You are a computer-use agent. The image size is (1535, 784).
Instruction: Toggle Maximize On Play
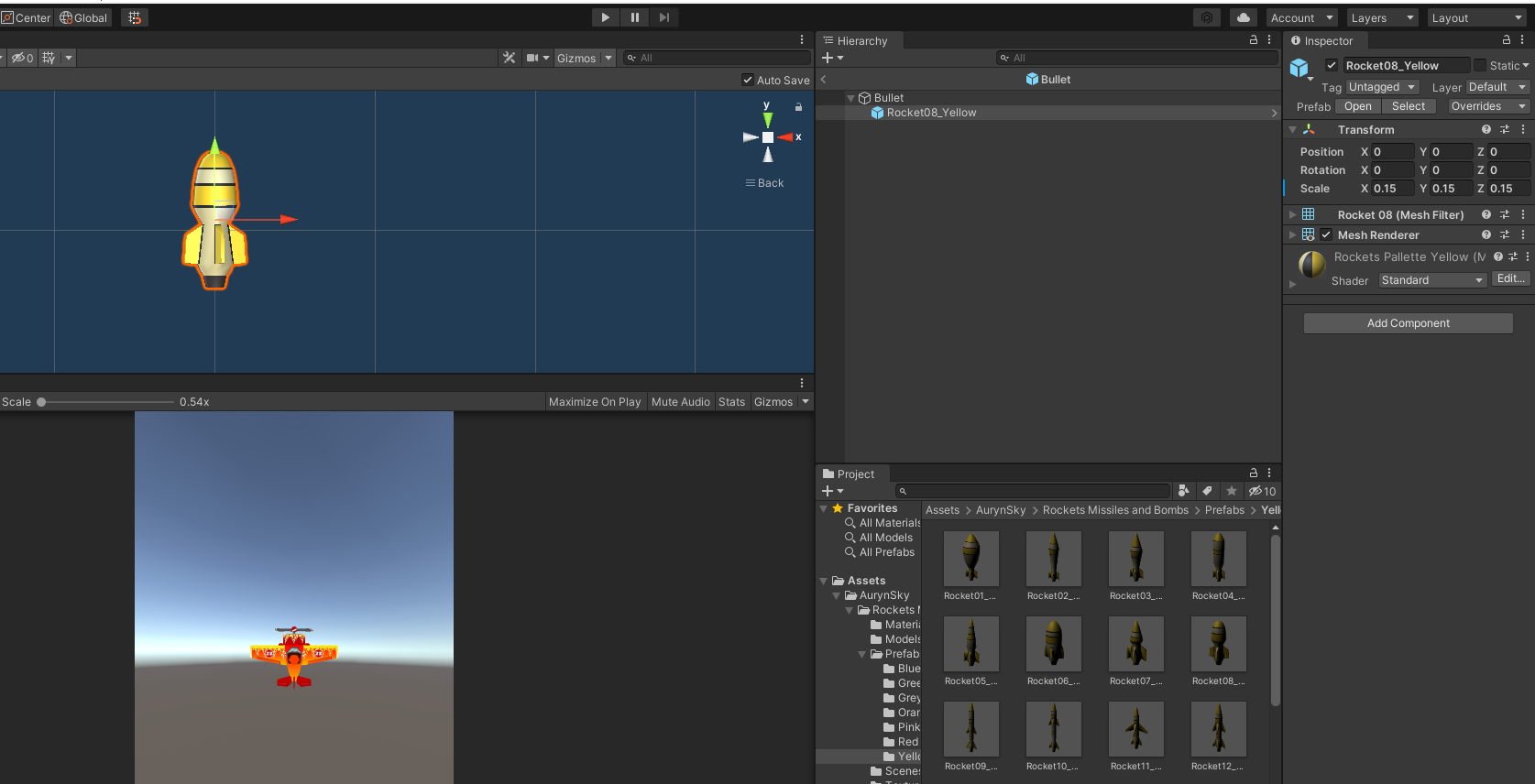click(595, 402)
